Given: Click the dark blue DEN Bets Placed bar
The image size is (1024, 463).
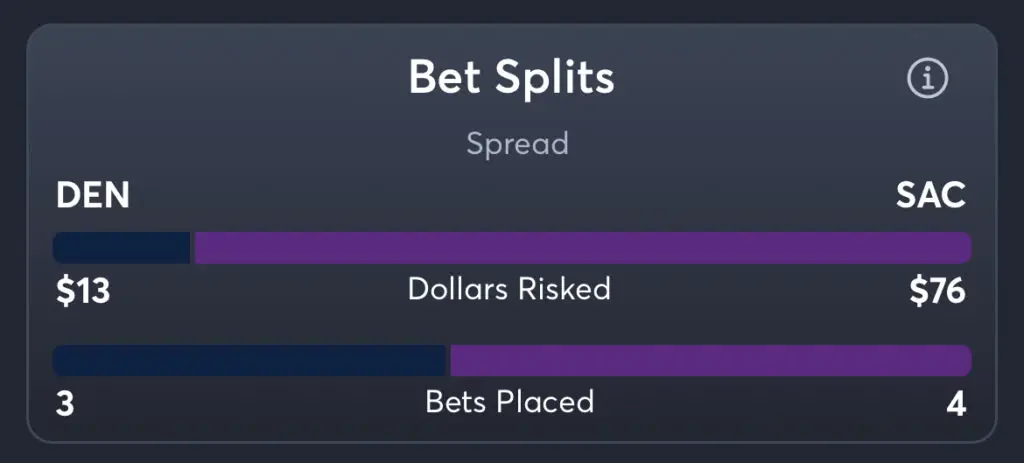Looking at the screenshot, I should click(x=249, y=360).
